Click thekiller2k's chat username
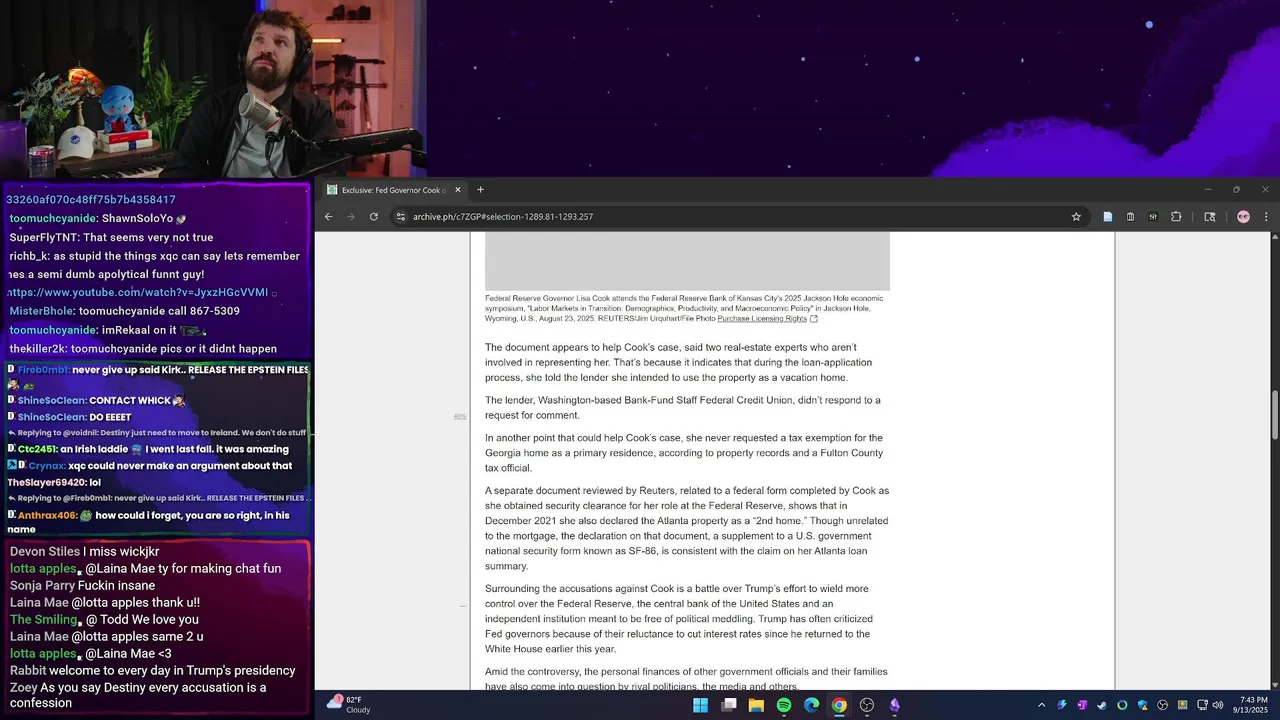Screen dimensions: 1280x720 pos(37,349)
